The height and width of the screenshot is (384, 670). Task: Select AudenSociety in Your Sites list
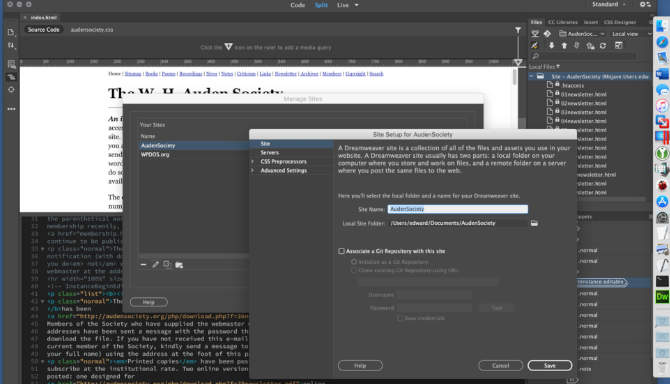[x=194, y=146]
